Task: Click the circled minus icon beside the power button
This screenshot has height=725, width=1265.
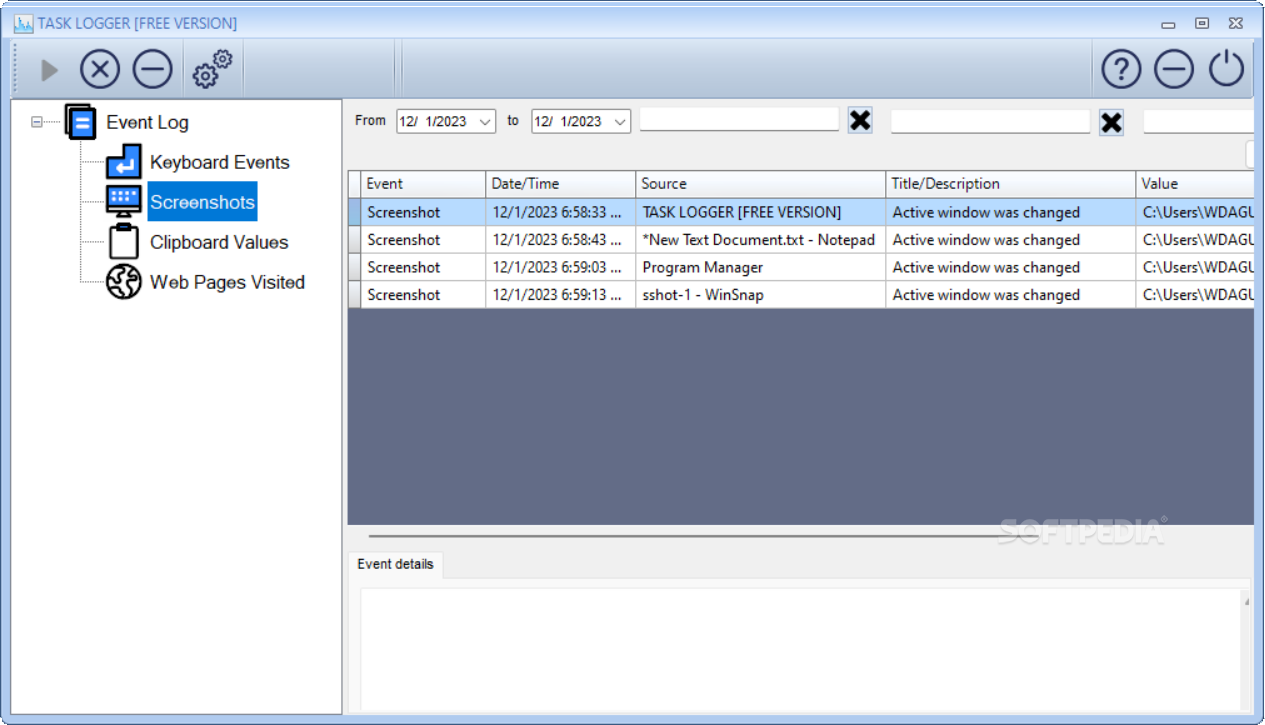Action: coord(1174,70)
